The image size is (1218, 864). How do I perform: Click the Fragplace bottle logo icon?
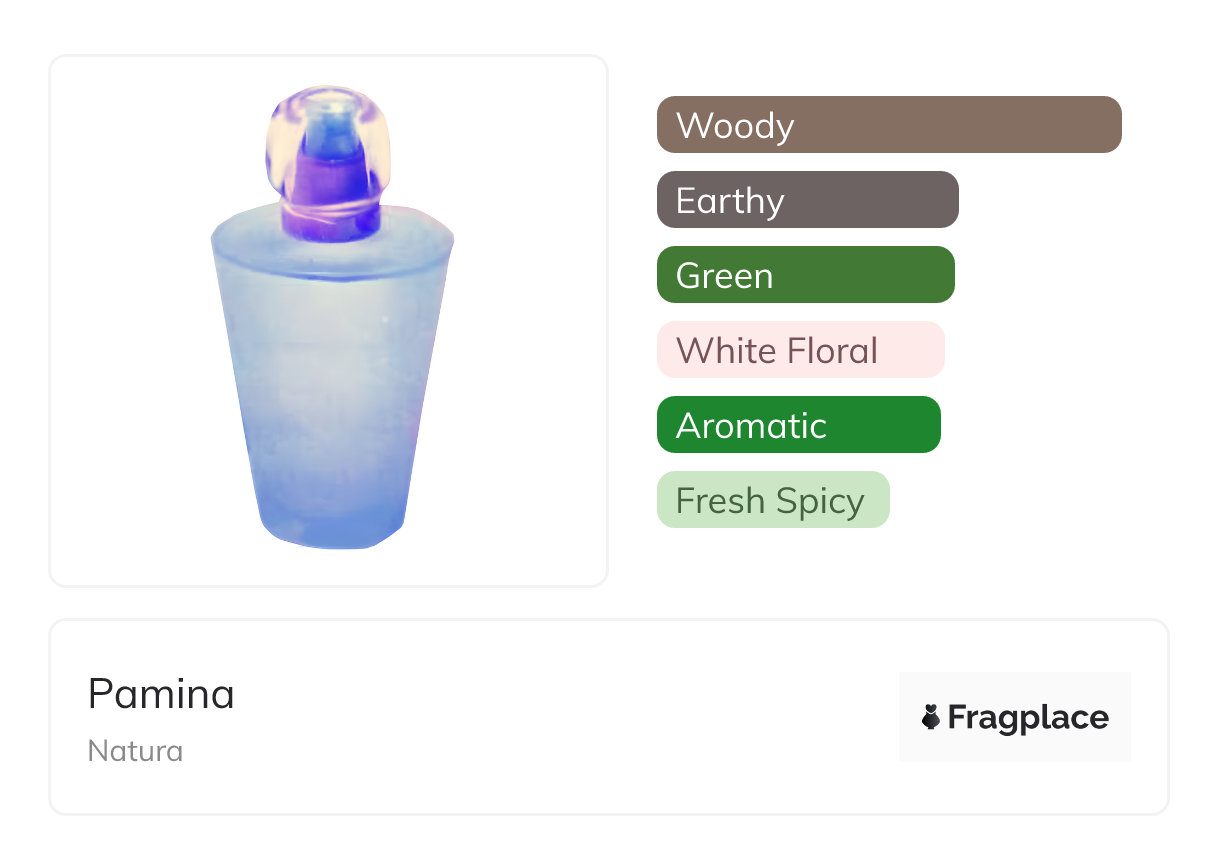pyautogui.click(x=931, y=717)
